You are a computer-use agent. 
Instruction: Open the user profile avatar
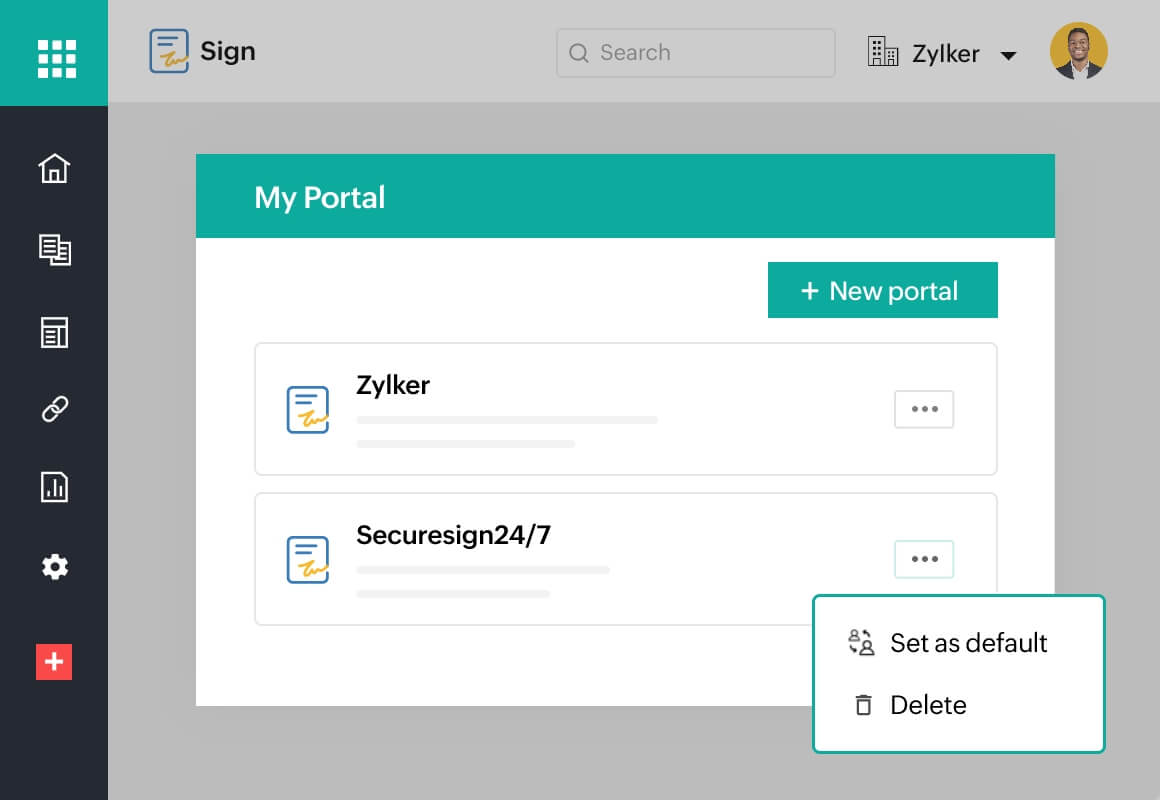pyautogui.click(x=1078, y=50)
